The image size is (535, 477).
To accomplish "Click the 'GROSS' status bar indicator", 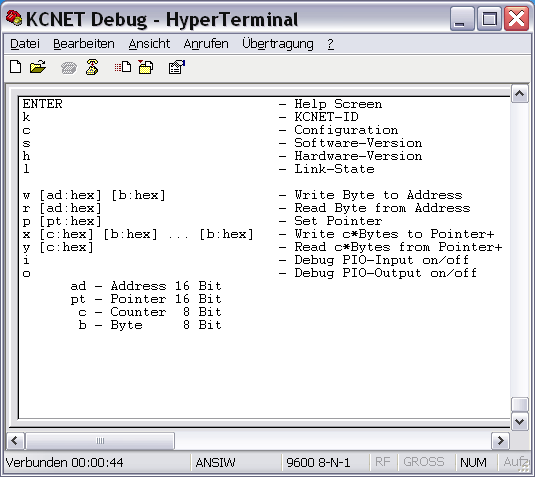I will pyautogui.click(x=424, y=462).
